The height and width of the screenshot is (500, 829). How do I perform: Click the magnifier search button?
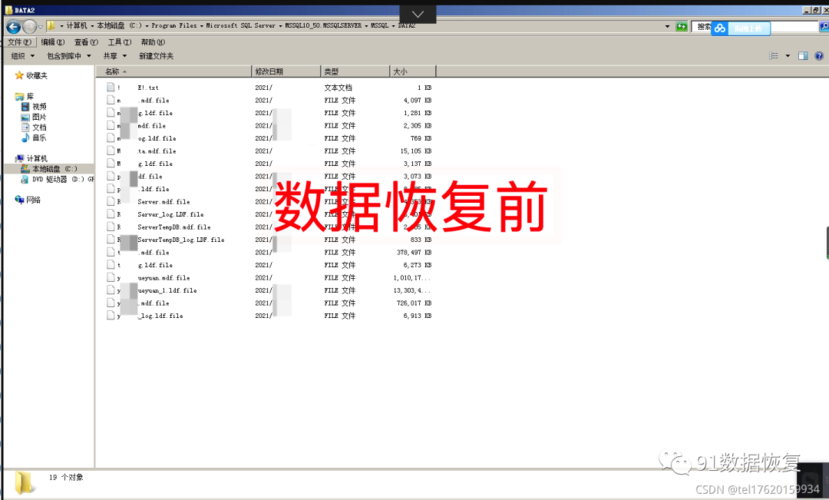tap(824, 26)
